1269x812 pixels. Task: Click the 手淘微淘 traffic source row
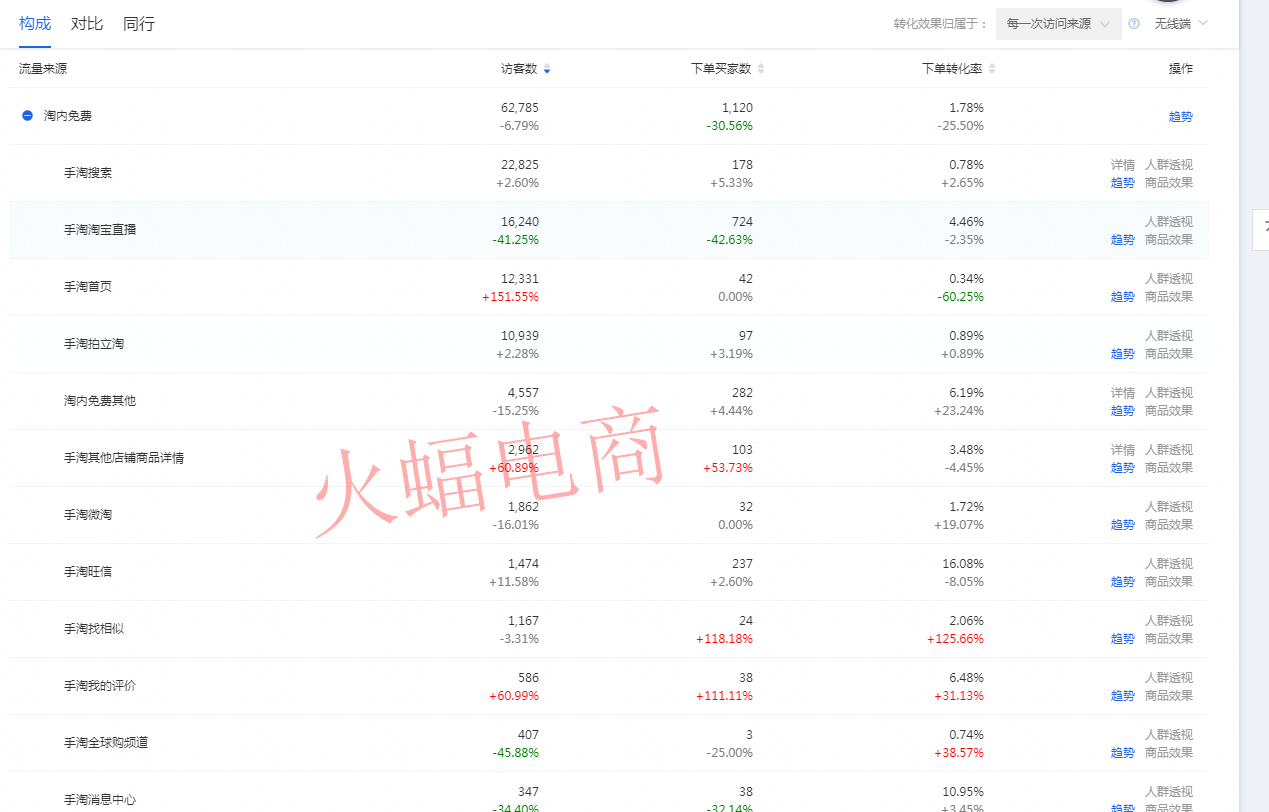[88, 515]
